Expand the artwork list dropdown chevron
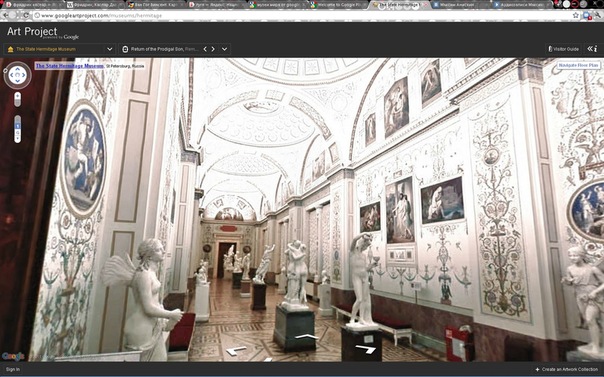The image size is (604, 377). pos(224,49)
